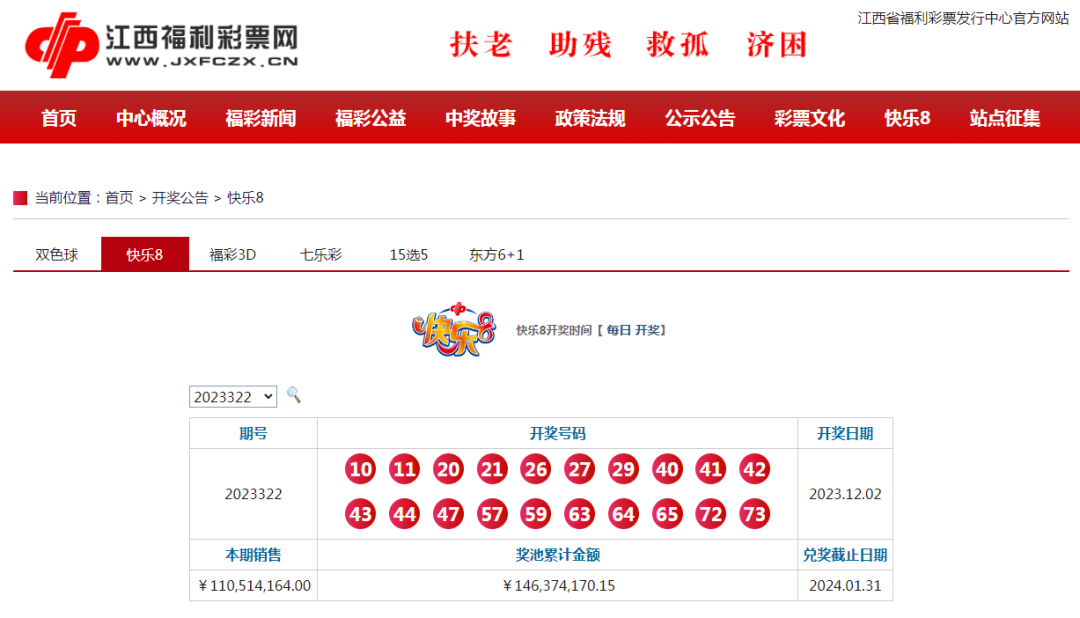This screenshot has width=1080, height=618.
Task: Click the 开奖公告 breadcrumb link
Action: [x=180, y=198]
